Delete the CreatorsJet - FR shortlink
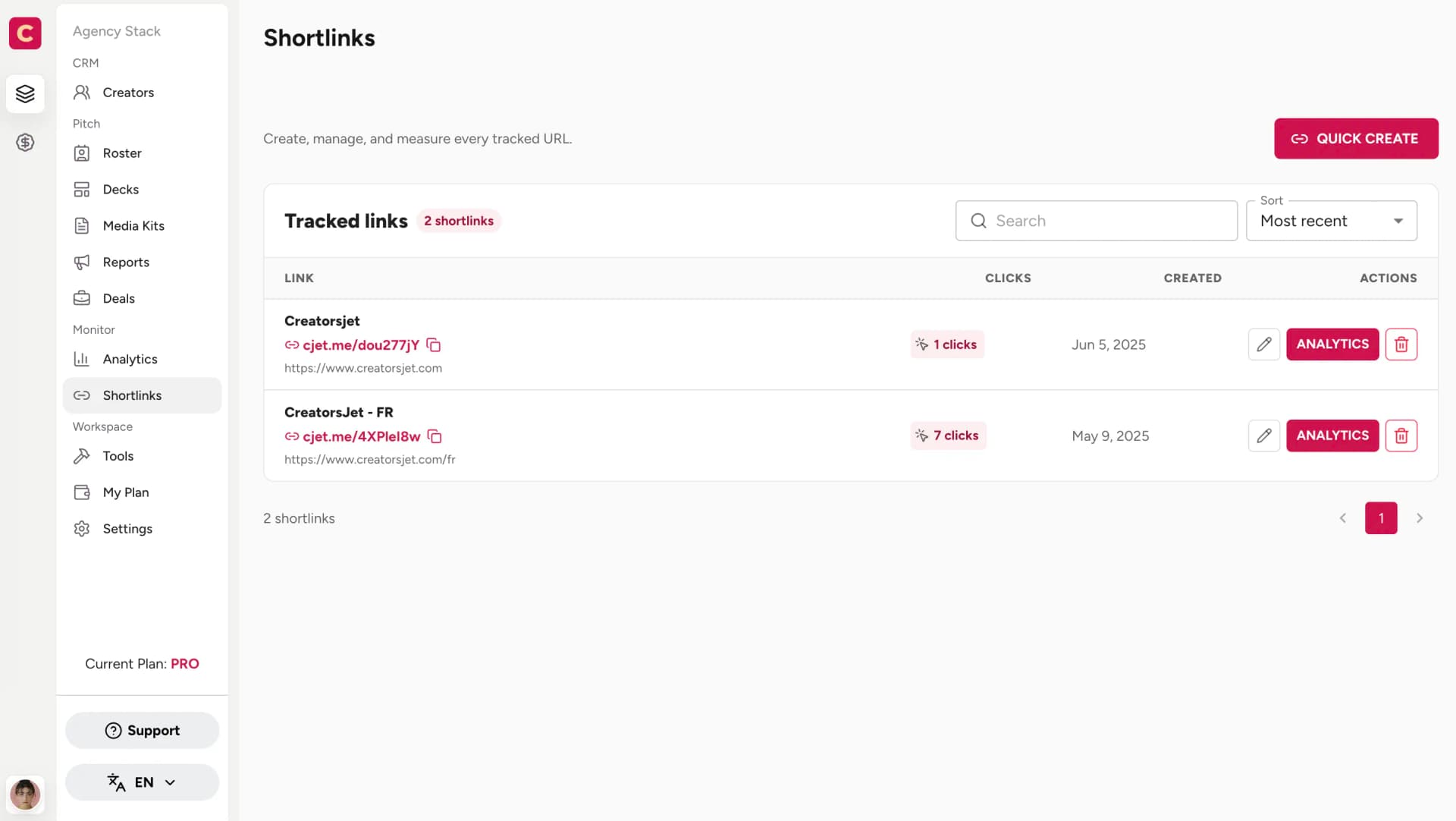1456x821 pixels. (x=1401, y=436)
